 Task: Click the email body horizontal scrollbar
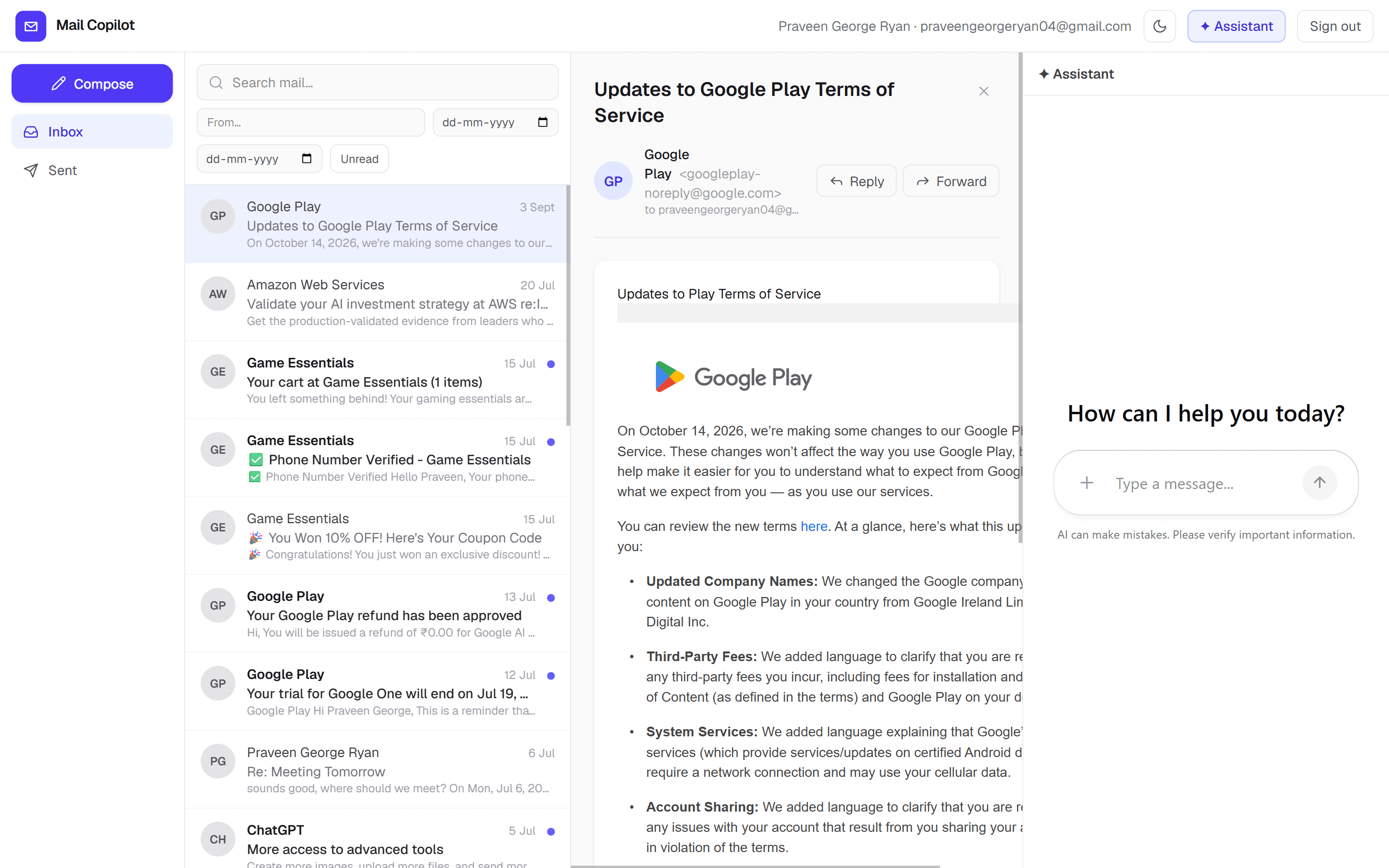(x=755, y=866)
